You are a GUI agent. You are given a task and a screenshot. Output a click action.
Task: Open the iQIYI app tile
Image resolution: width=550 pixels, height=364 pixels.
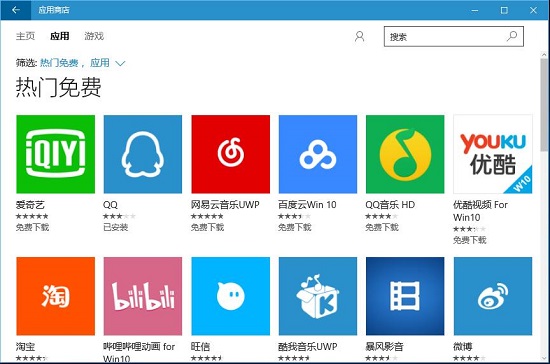point(55,154)
